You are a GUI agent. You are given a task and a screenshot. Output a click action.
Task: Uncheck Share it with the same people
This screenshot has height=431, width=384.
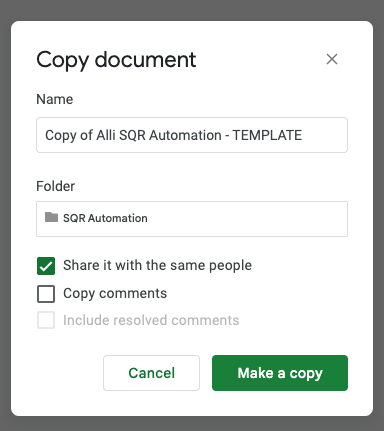[x=46, y=266]
